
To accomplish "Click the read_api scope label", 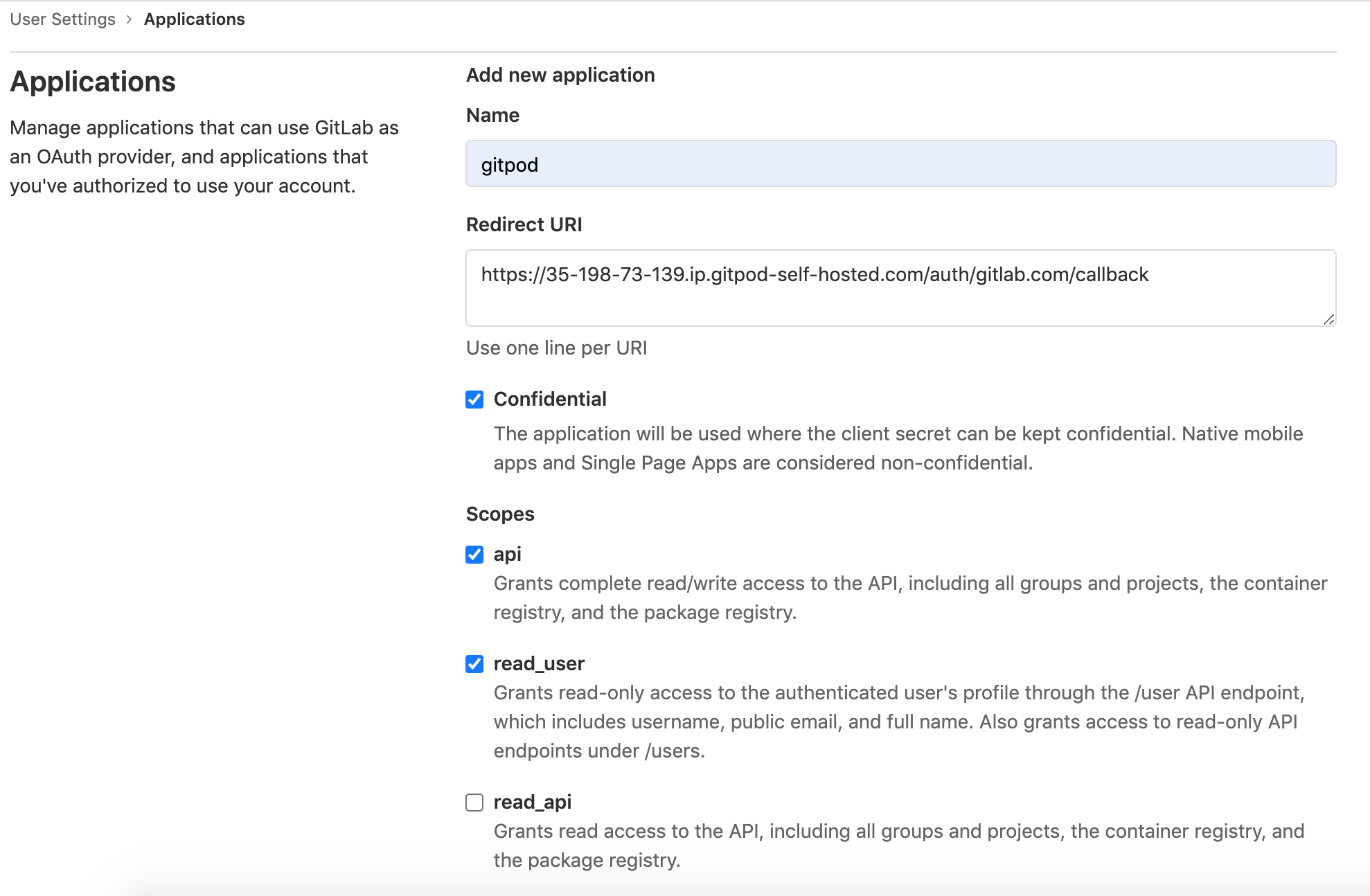I will 532,802.
